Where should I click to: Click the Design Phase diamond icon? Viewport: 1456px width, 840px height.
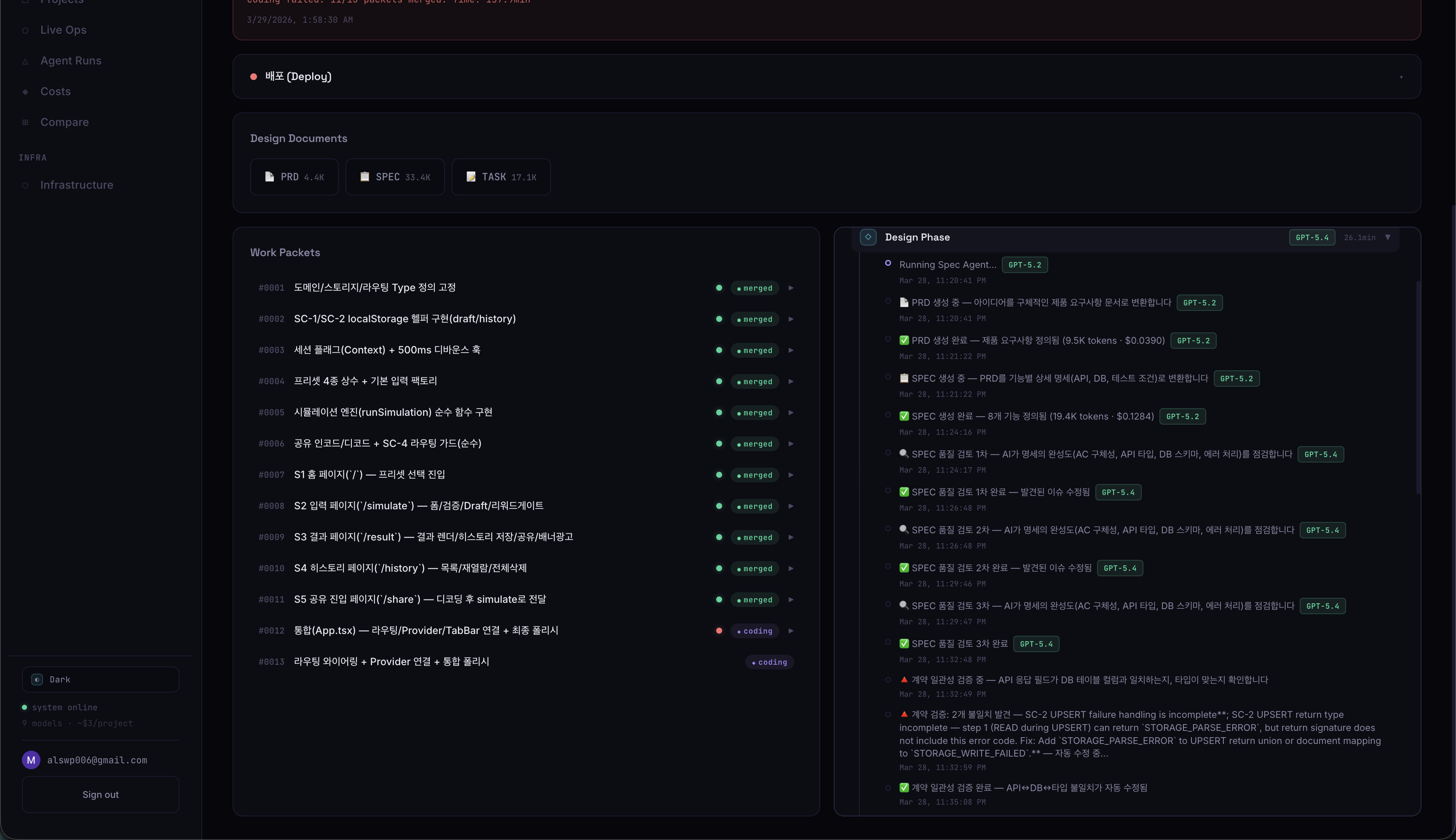coord(867,237)
